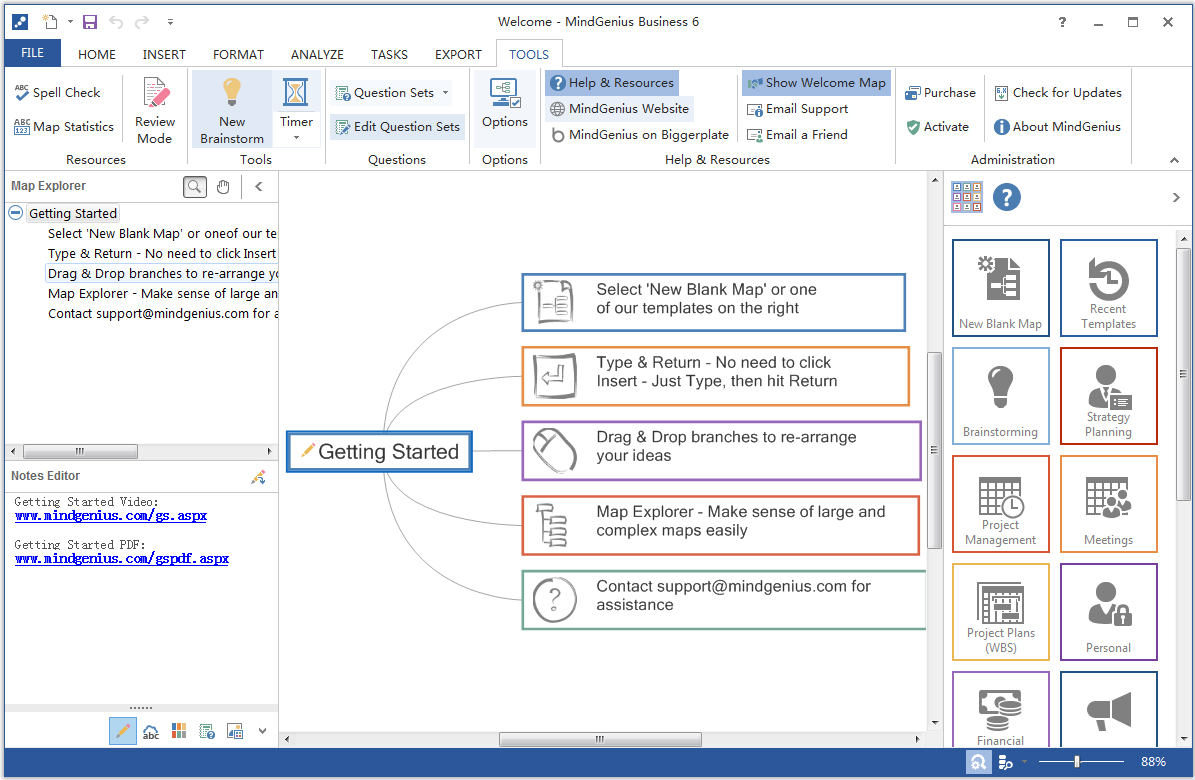This screenshot has height=780, width=1195.
Task: Switch to the ANALYZE tab
Action: click(x=317, y=54)
